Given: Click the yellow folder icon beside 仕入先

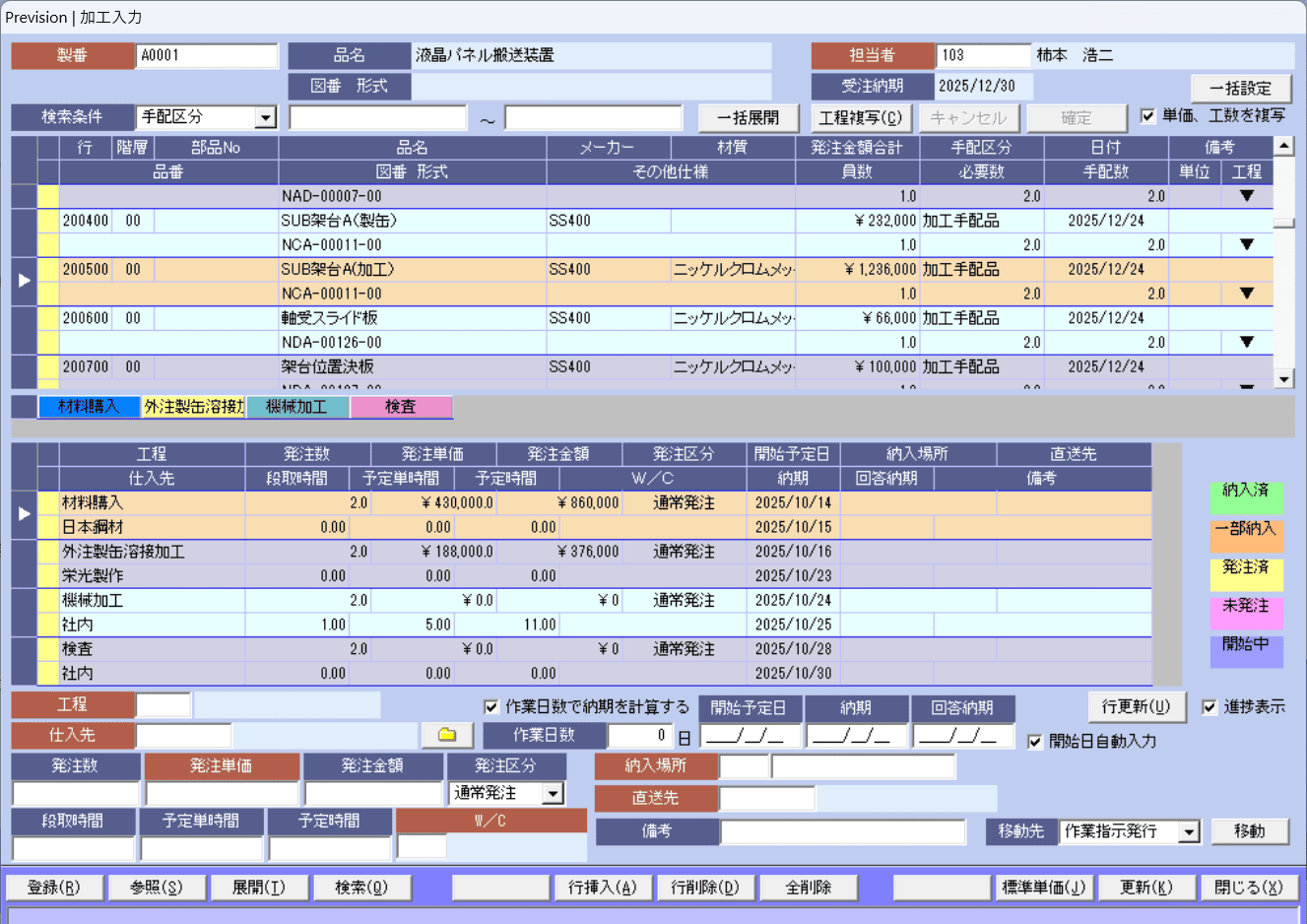Looking at the screenshot, I should click(447, 735).
